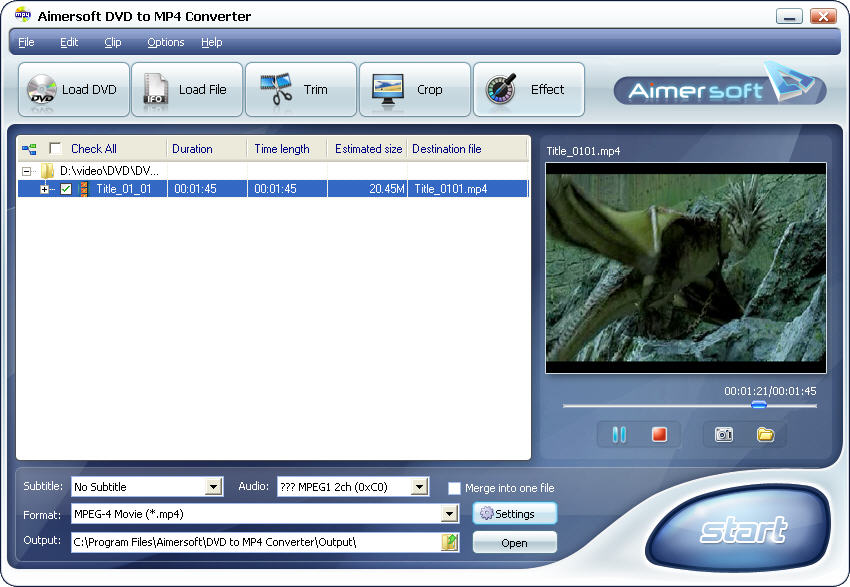Uncheck the Title_01_01 checkbox

tap(66, 189)
